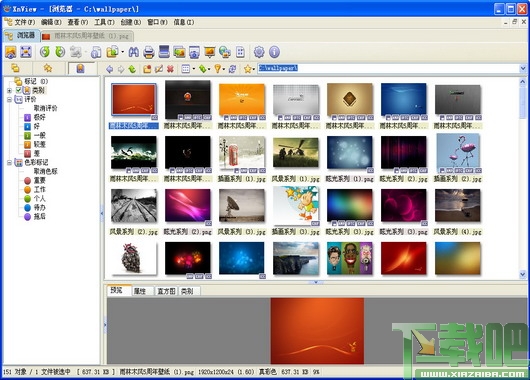Expand the 类别 tree node
The height and width of the screenshot is (380, 530).
(9, 90)
